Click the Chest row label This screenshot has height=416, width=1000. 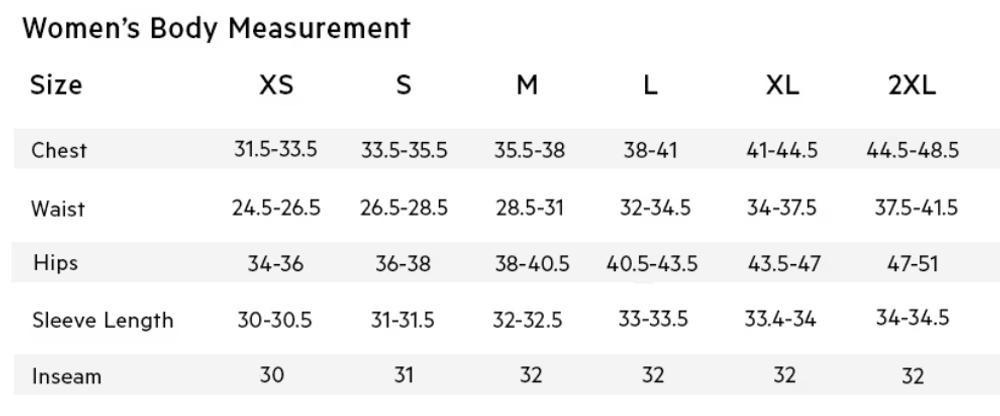59,151
